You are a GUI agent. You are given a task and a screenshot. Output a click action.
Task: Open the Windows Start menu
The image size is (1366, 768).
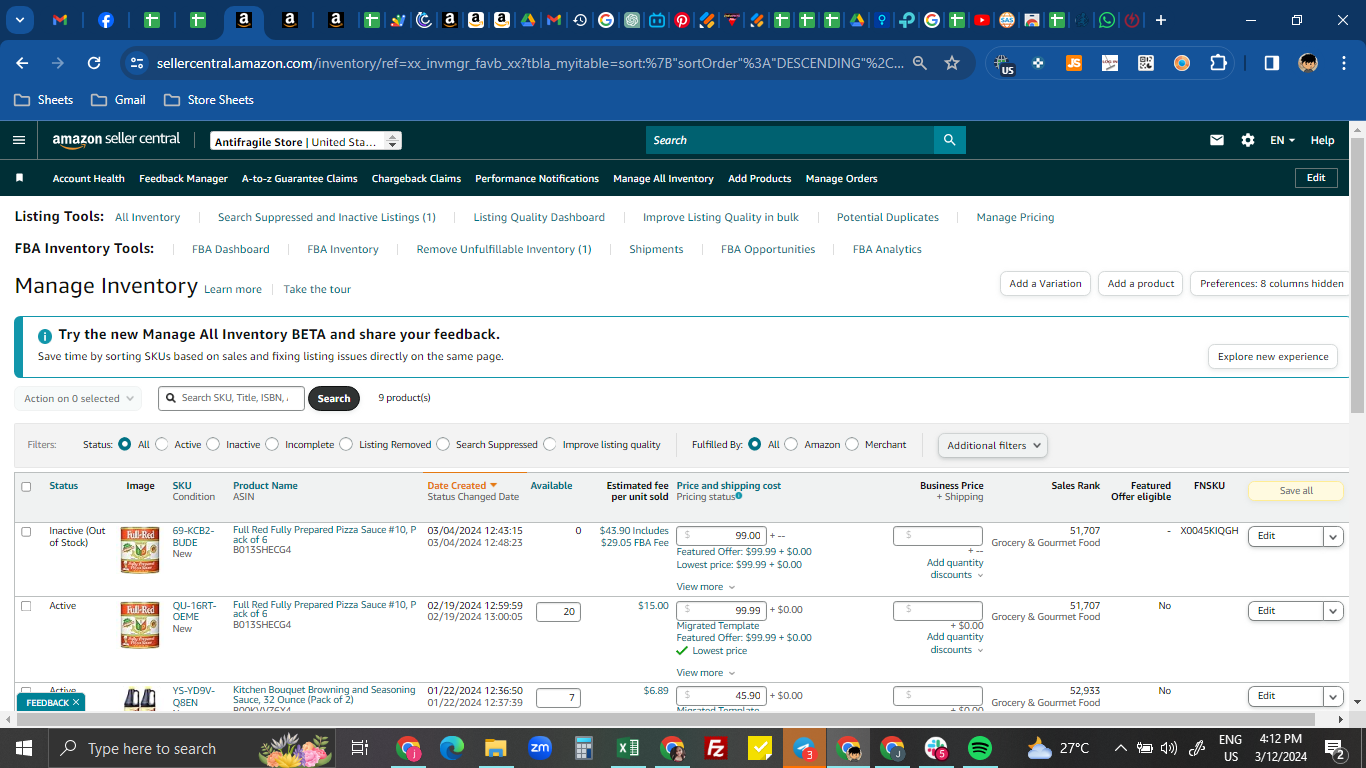coord(23,748)
